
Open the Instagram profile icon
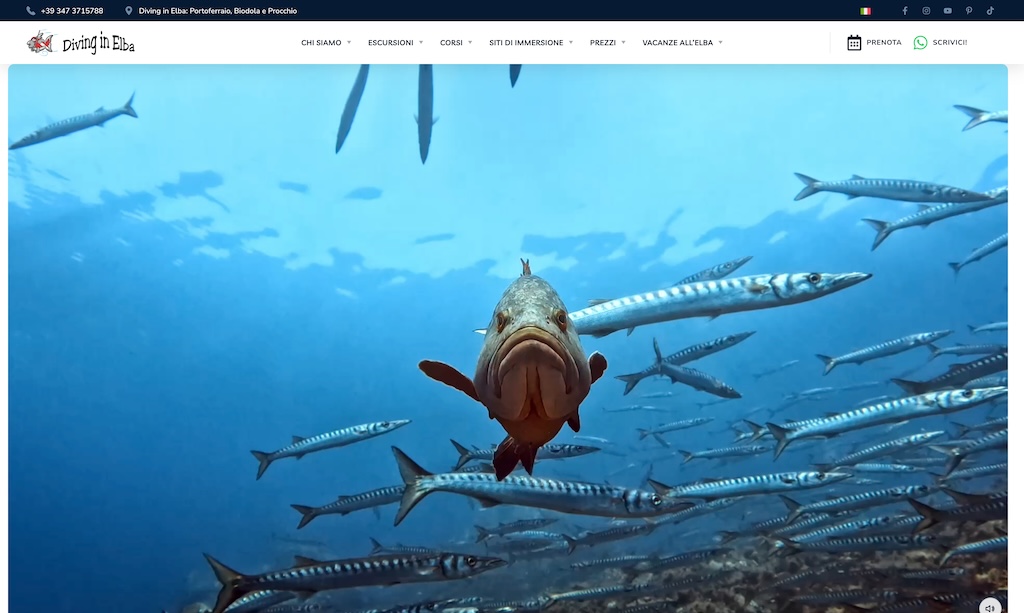click(926, 11)
